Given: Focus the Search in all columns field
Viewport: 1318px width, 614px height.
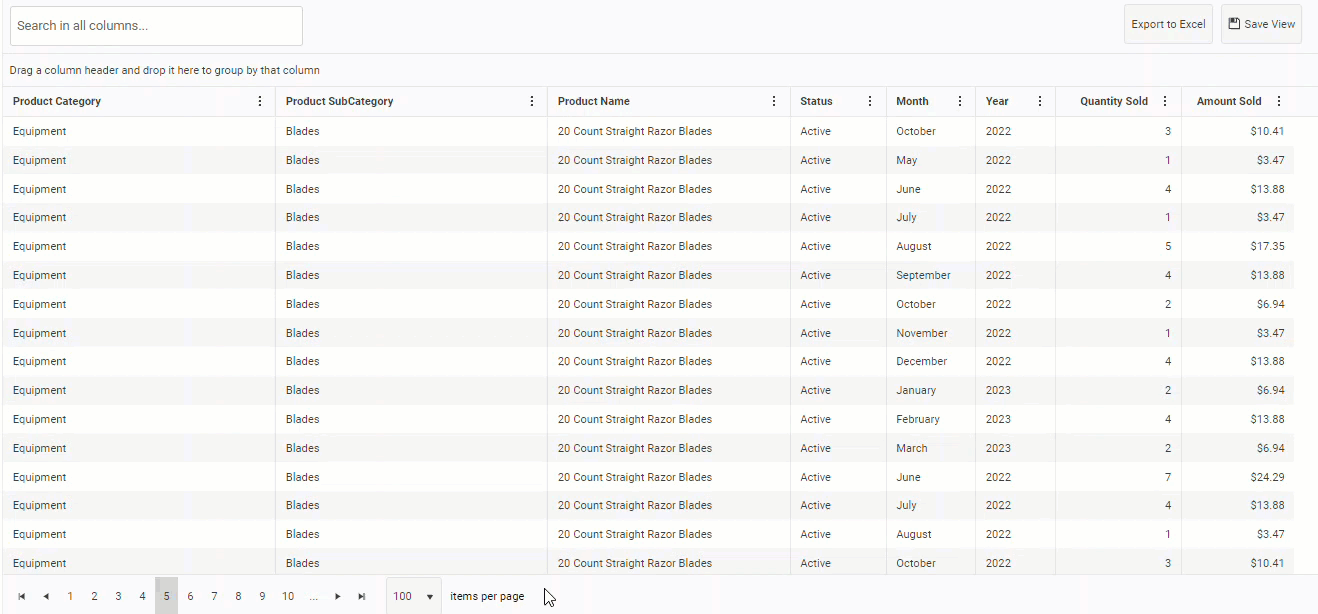Looking at the screenshot, I should coord(156,26).
